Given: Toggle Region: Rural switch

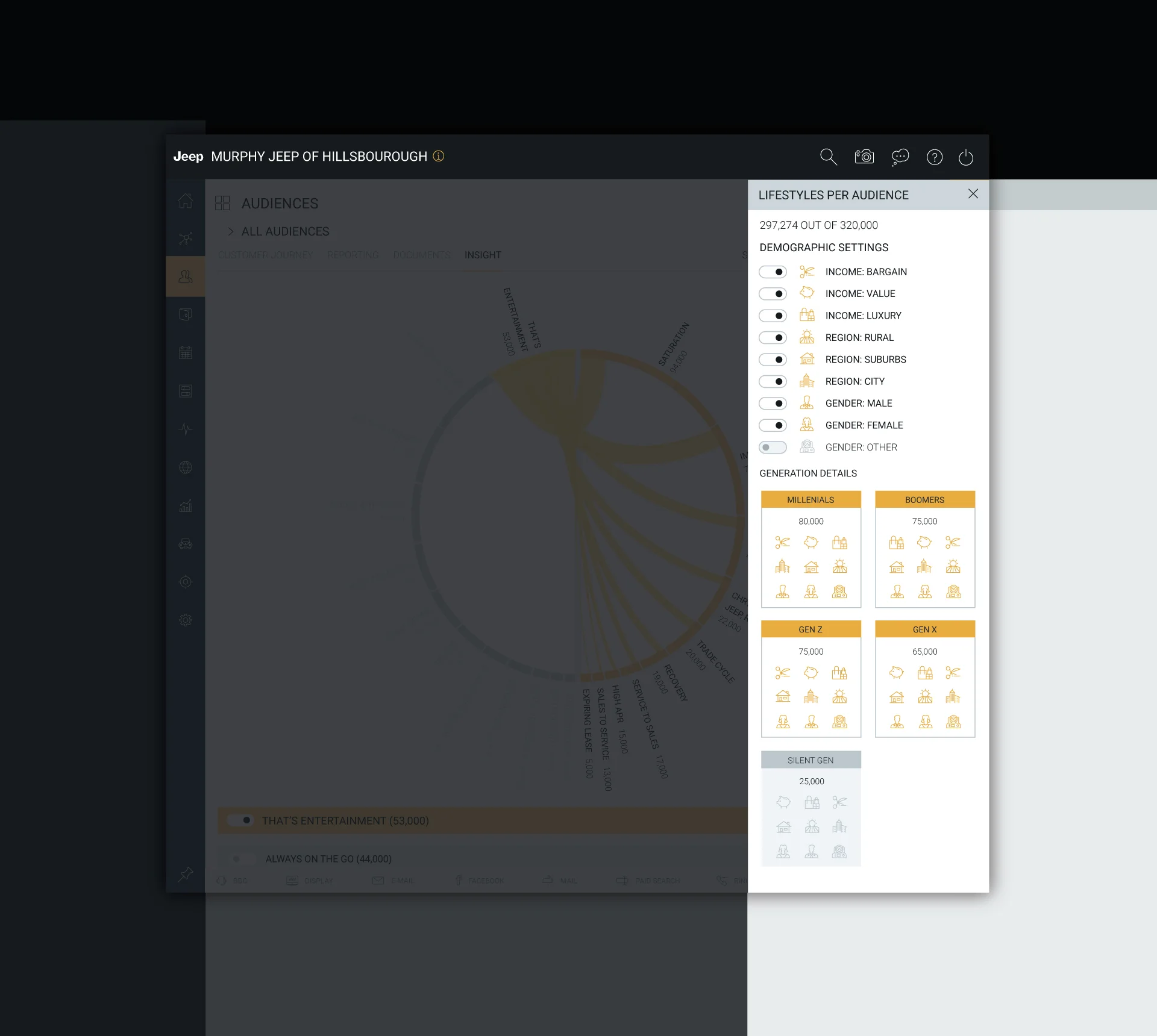Looking at the screenshot, I should click(x=773, y=338).
